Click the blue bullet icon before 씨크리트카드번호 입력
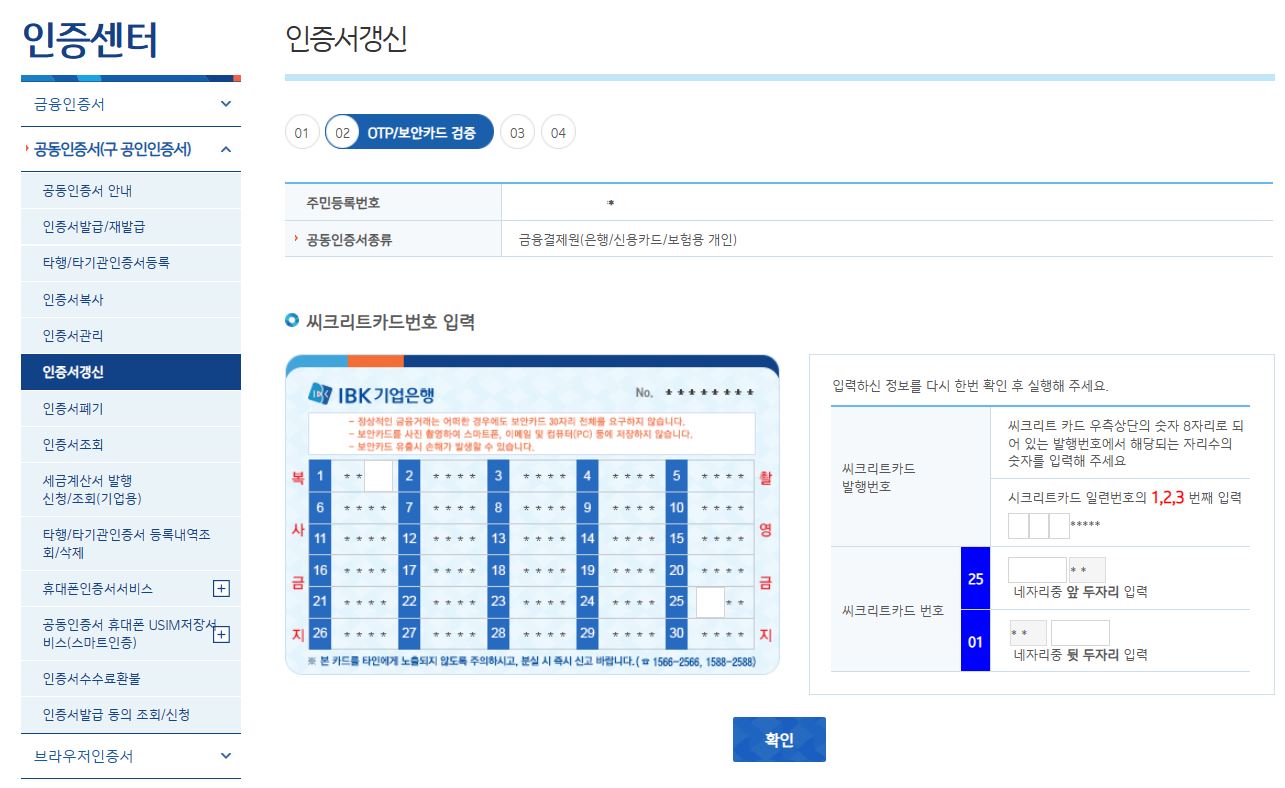The image size is (1285, 788). point(291,321)
